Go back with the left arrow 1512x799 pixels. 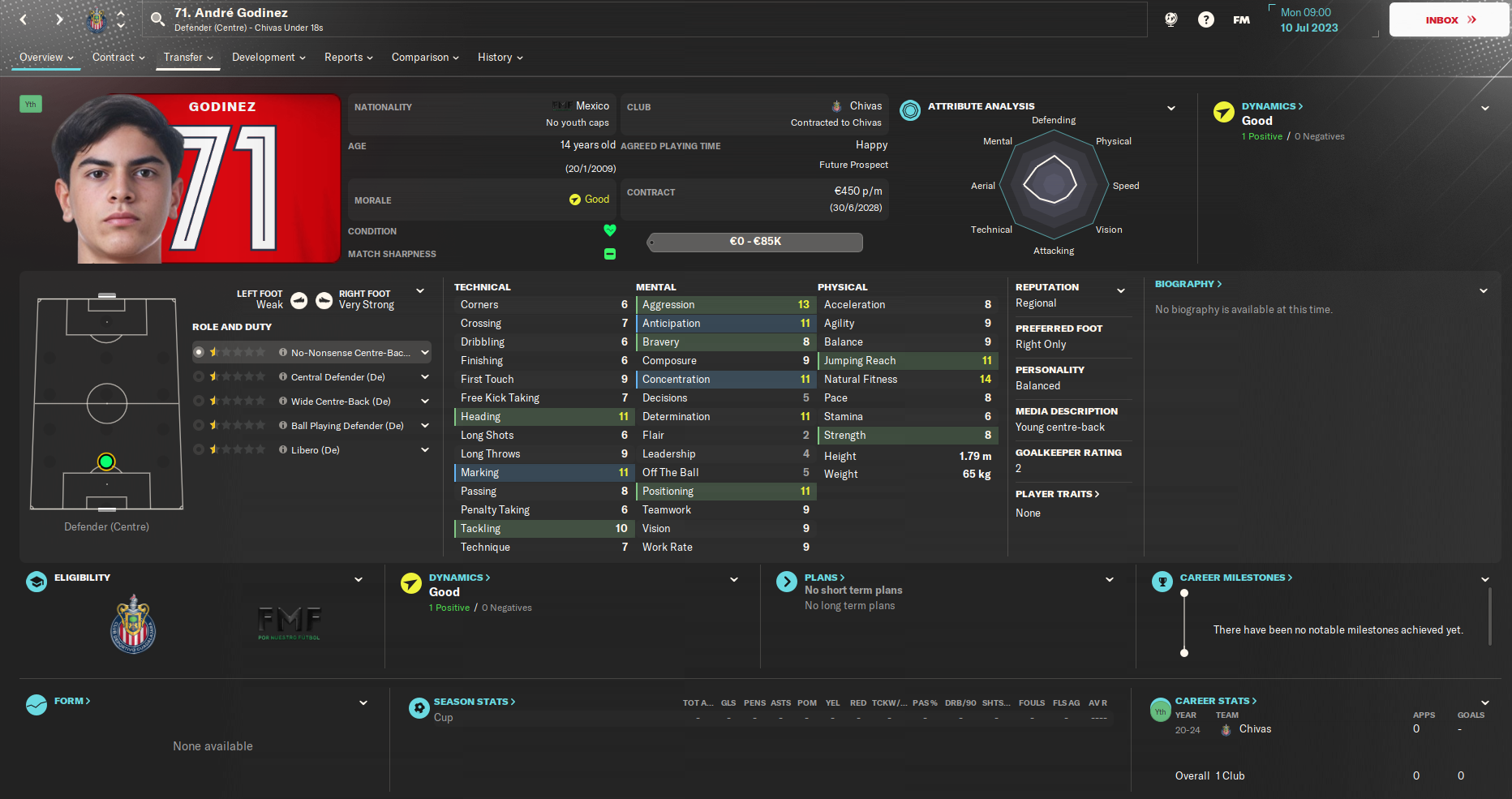24,19
